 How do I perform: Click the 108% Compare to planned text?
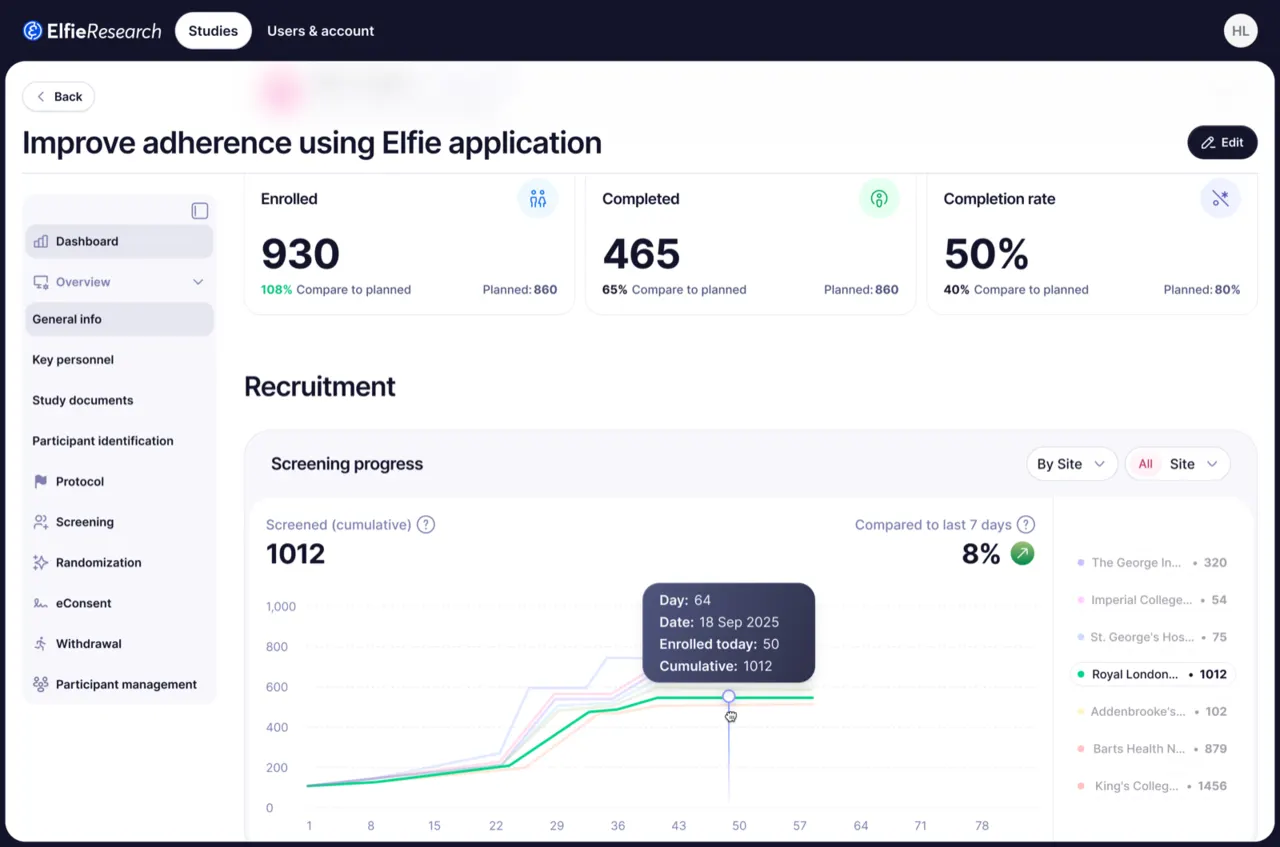pyautogui.click(x=336, y=290)
